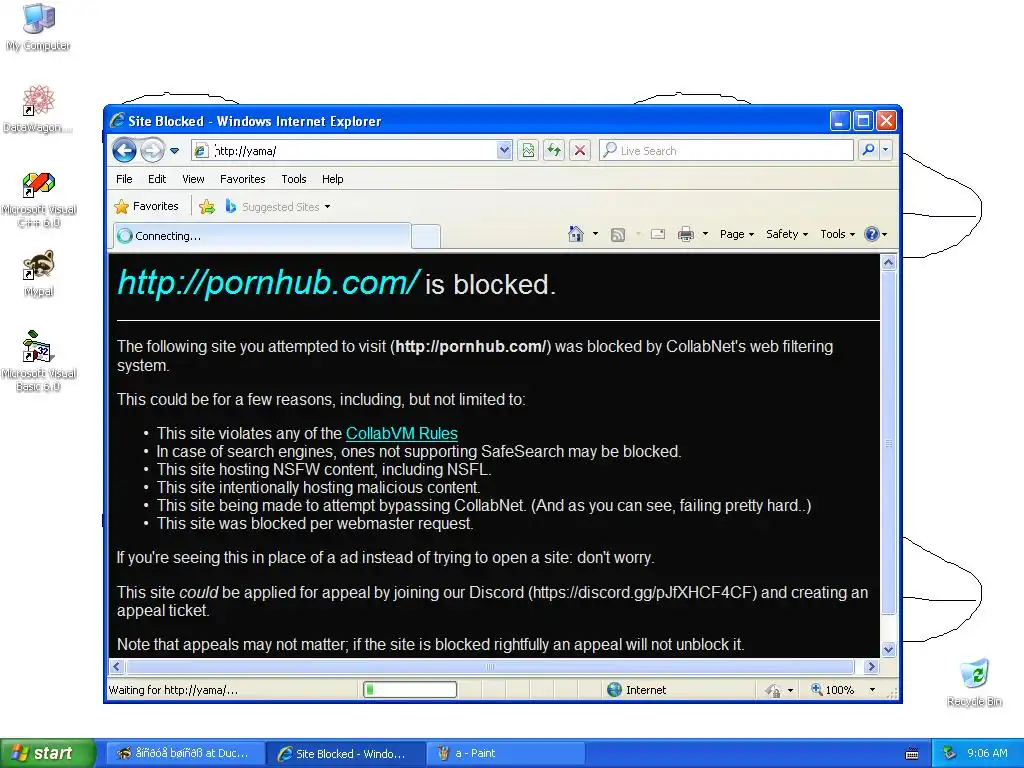Screen dimensions: 1024x768
Task: Click the on-screen keyboard tray icon
Action: (x=912, y=754)
